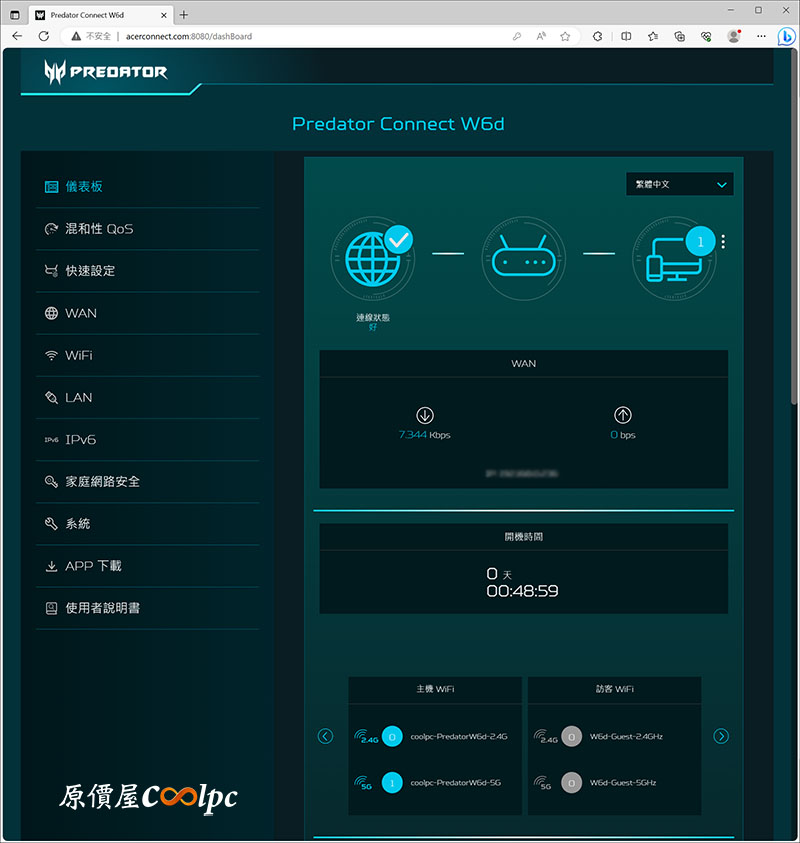Open the 使用者說明書 user manual item
The height and width of the screenshot is (843, 800).
(147, 608)
